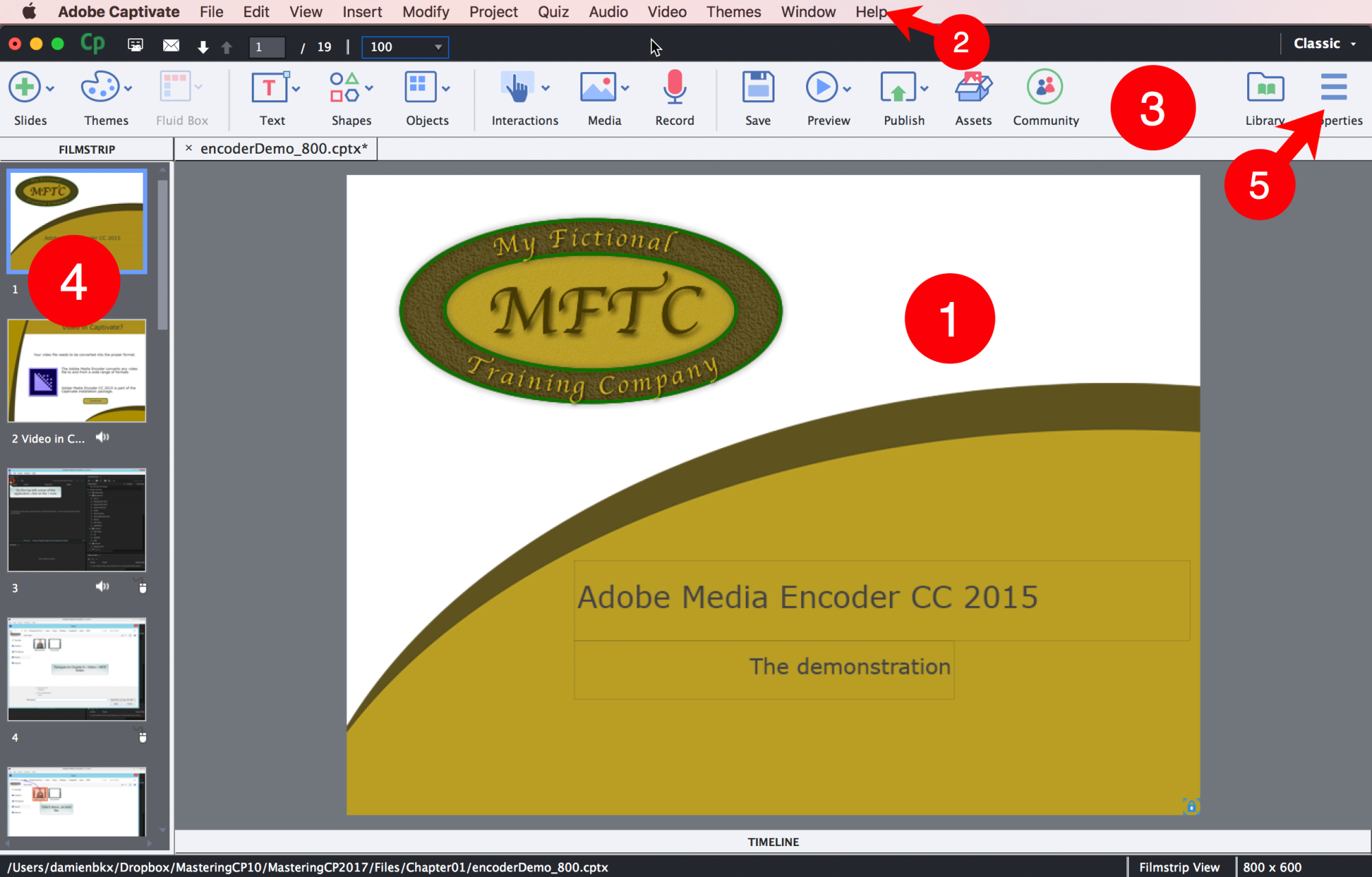Expand the TIMELINE panel bar
This screenshot has width=1372, height=877.
tap(773, 841)
